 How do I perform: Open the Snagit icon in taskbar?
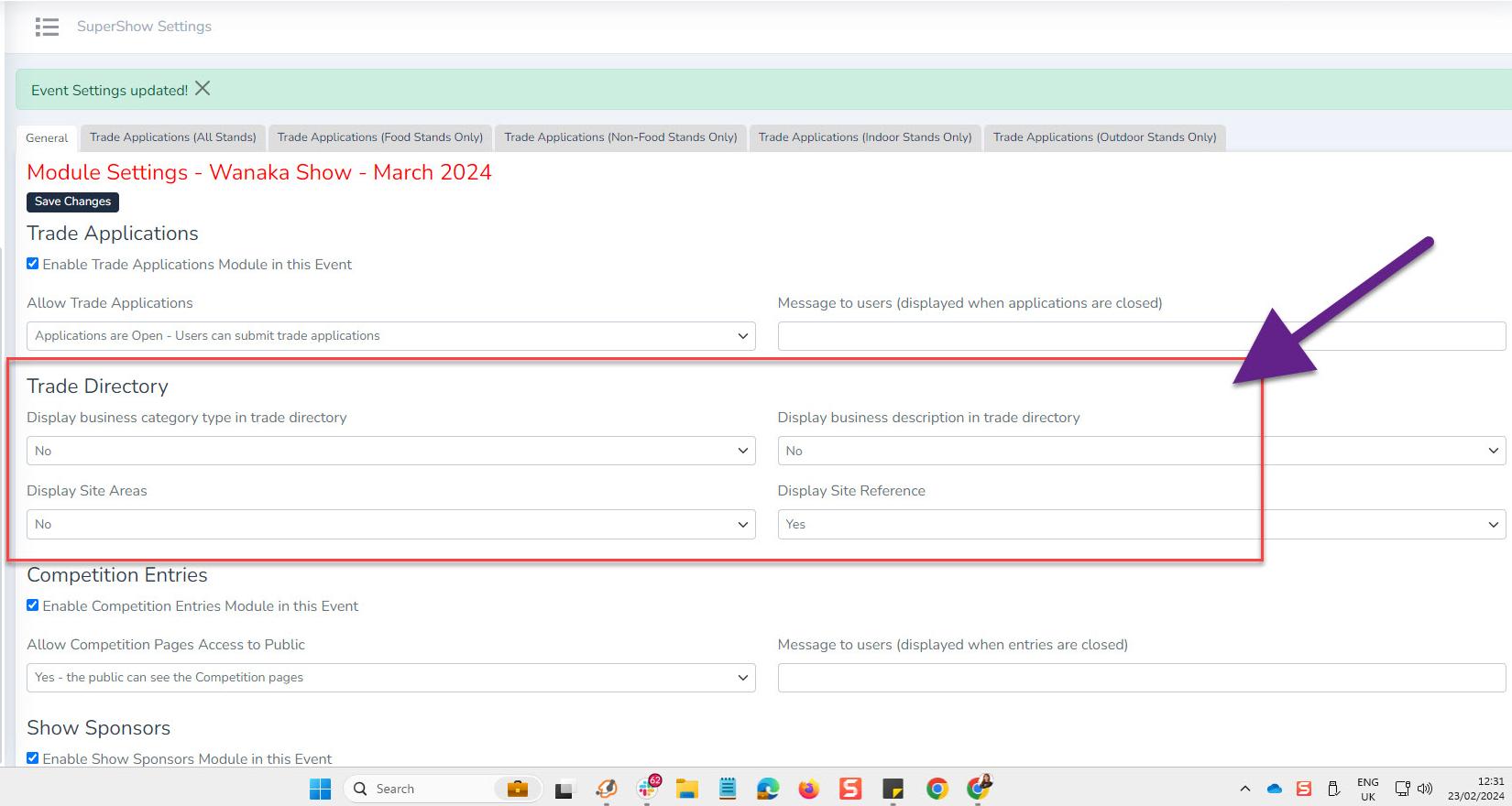click(x=850, y=789)
